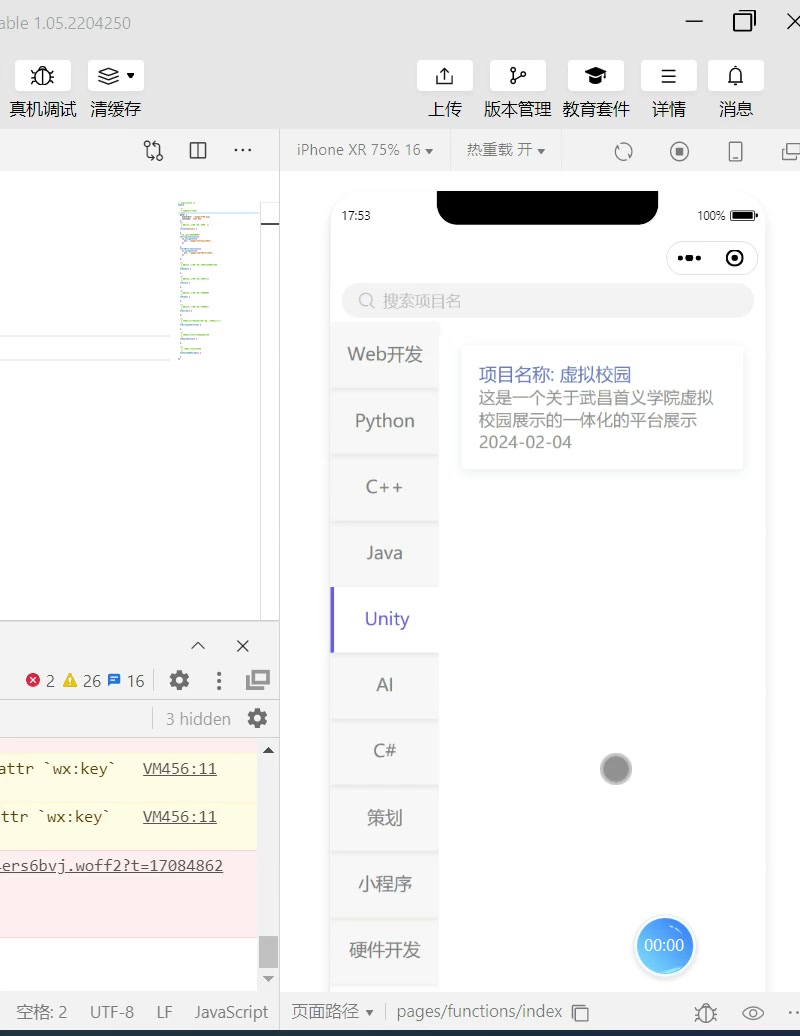800x1036 pixels.
Task: Click the console vertical scrollbar thumb
Action: click(x=268, y=951)
